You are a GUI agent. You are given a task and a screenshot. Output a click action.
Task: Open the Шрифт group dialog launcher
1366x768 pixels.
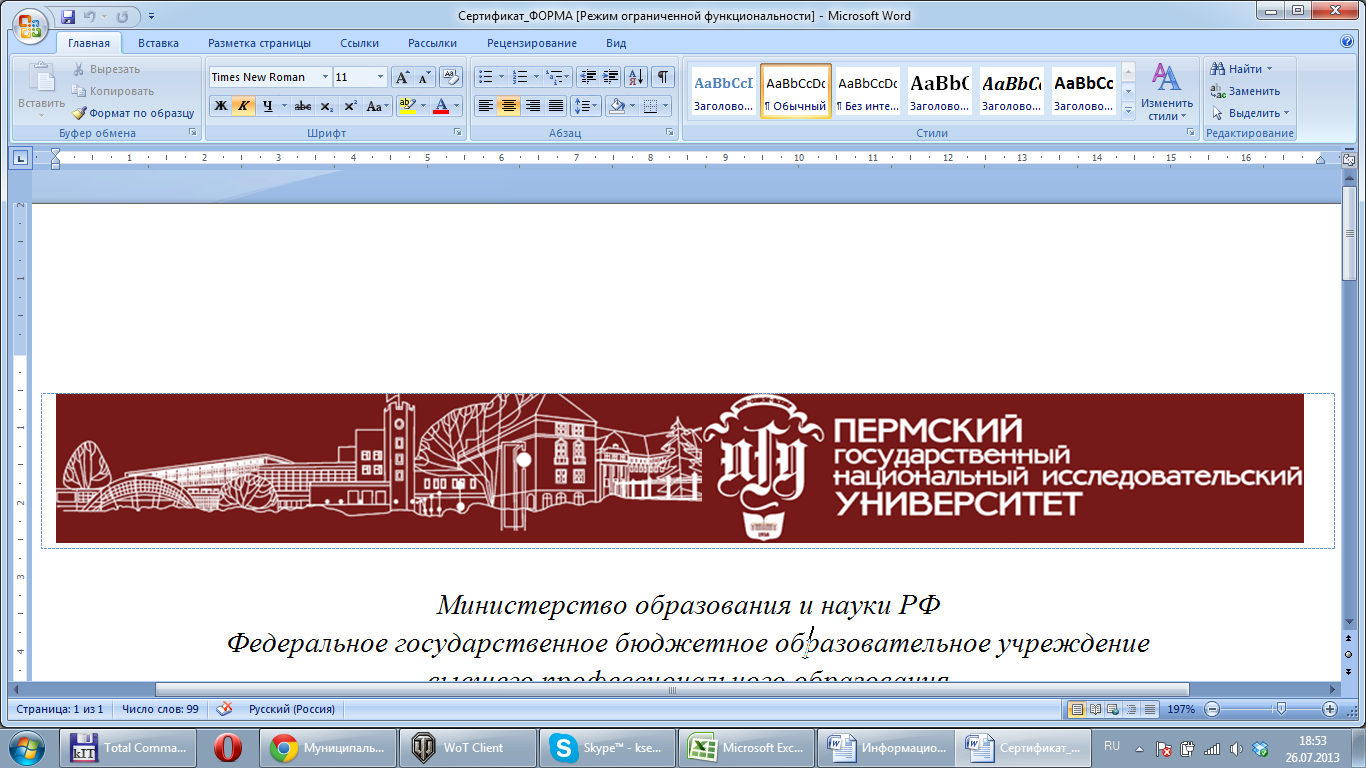coord(458,133)
